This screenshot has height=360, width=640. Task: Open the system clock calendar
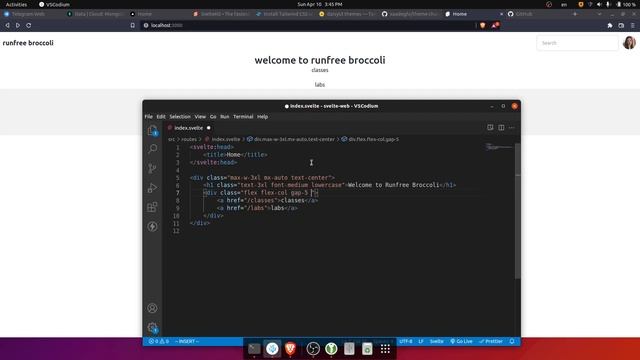point(320,4)
